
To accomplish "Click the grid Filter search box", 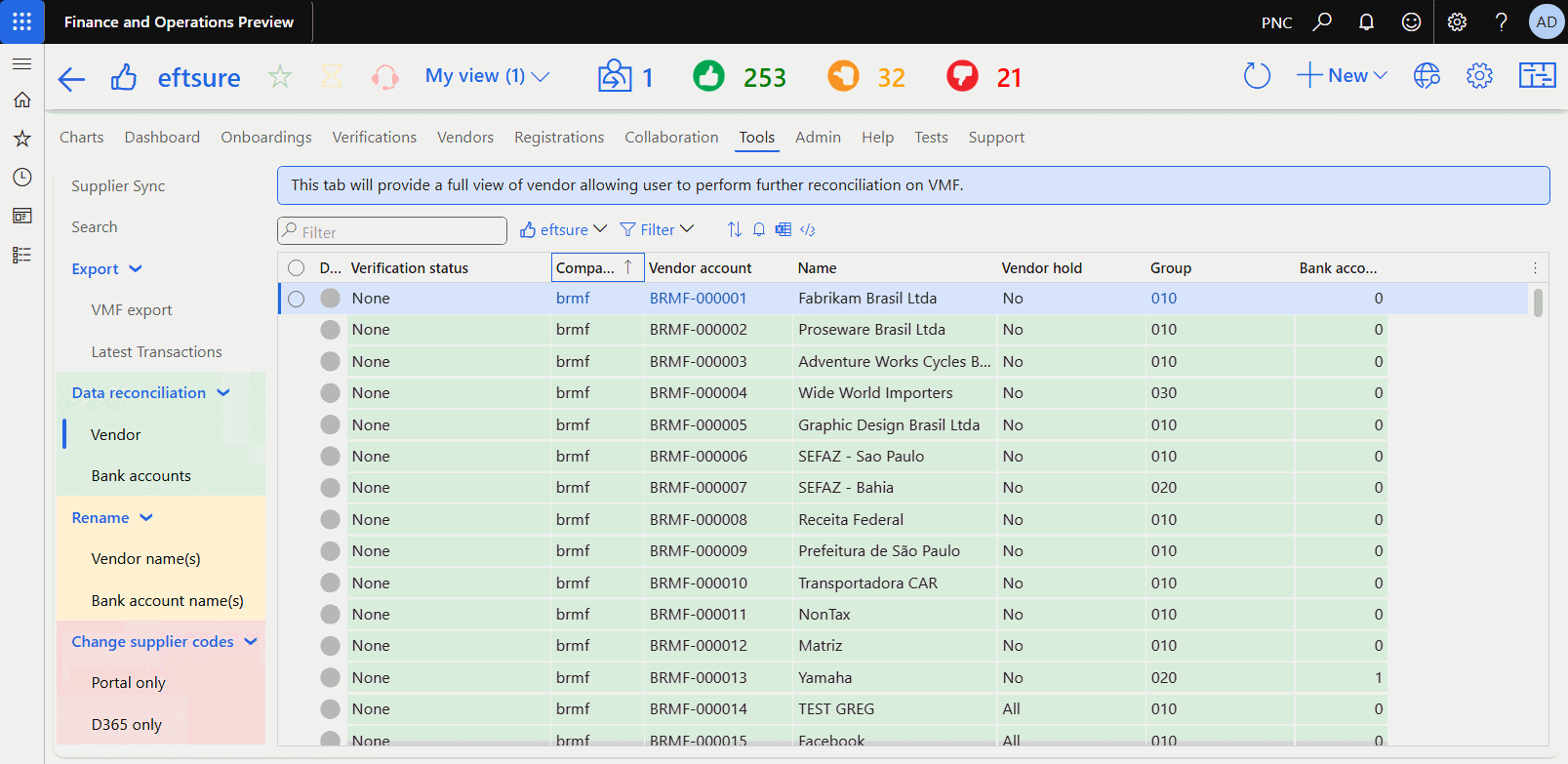I will (392, 231).
